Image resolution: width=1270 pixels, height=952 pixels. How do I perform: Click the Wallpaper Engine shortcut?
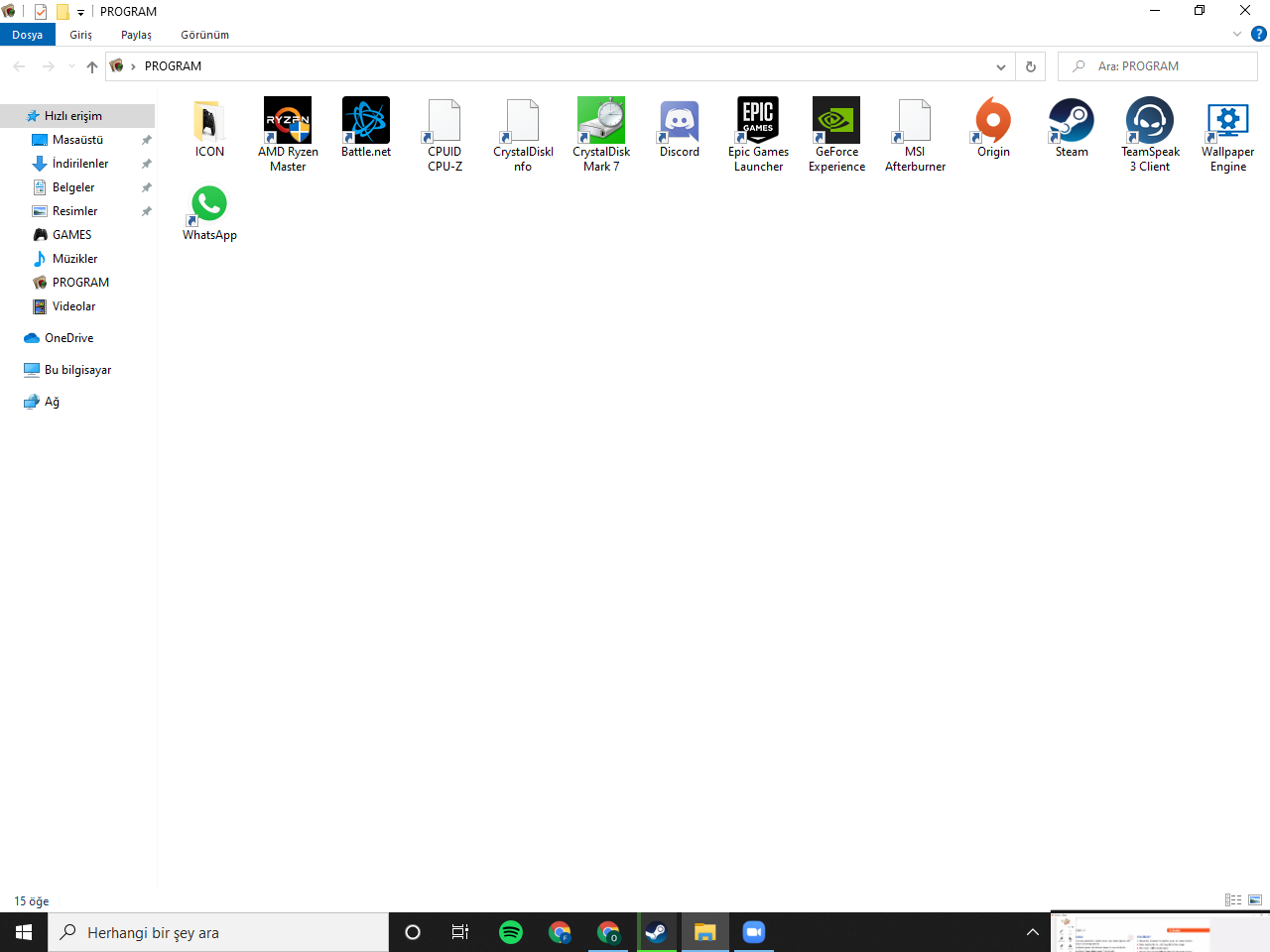pos(1228,135)
